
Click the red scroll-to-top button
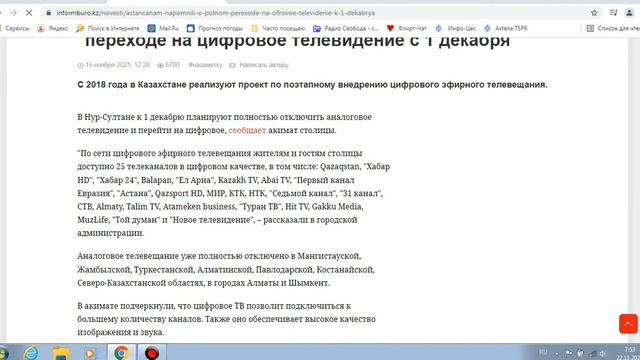point(628,324)
